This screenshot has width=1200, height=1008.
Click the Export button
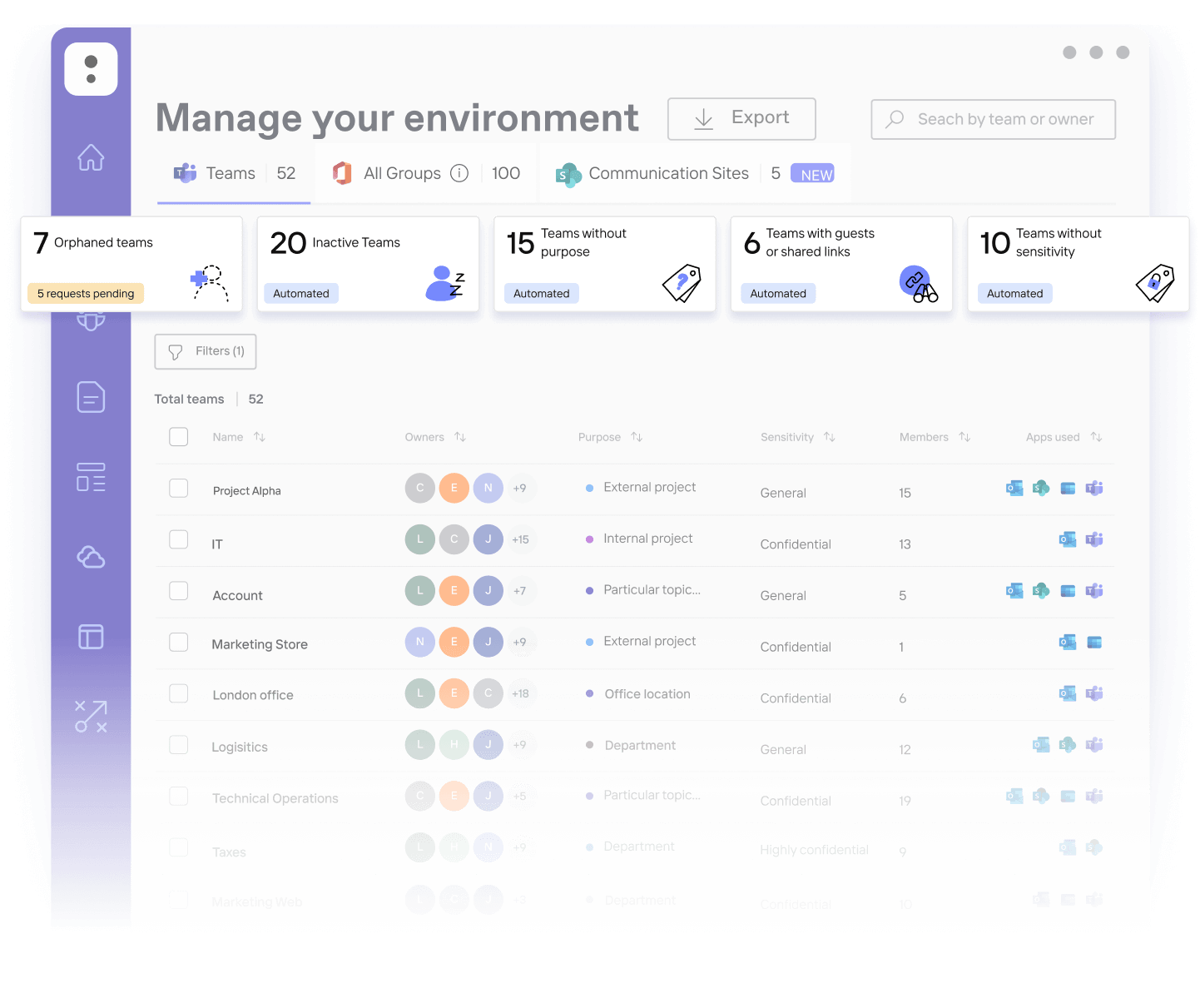[741, 119]
